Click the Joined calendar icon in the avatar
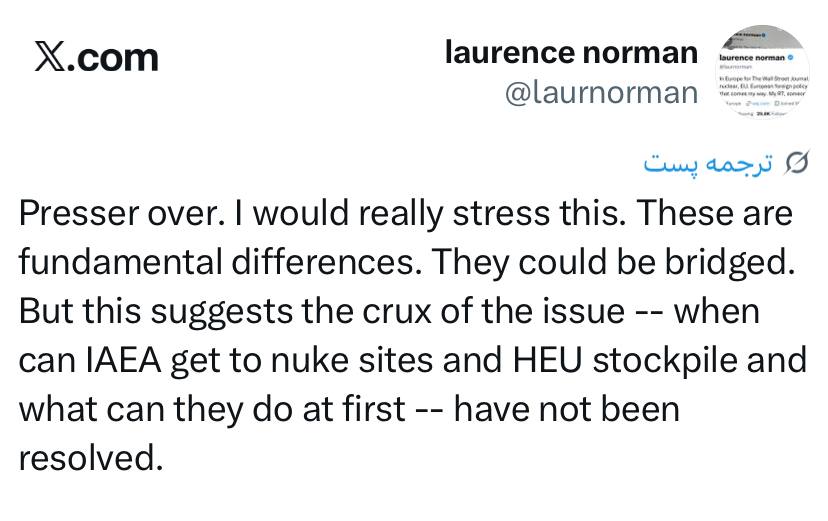Screen dimensions: 828x521 pyautogui.click(x=777, y=103)
